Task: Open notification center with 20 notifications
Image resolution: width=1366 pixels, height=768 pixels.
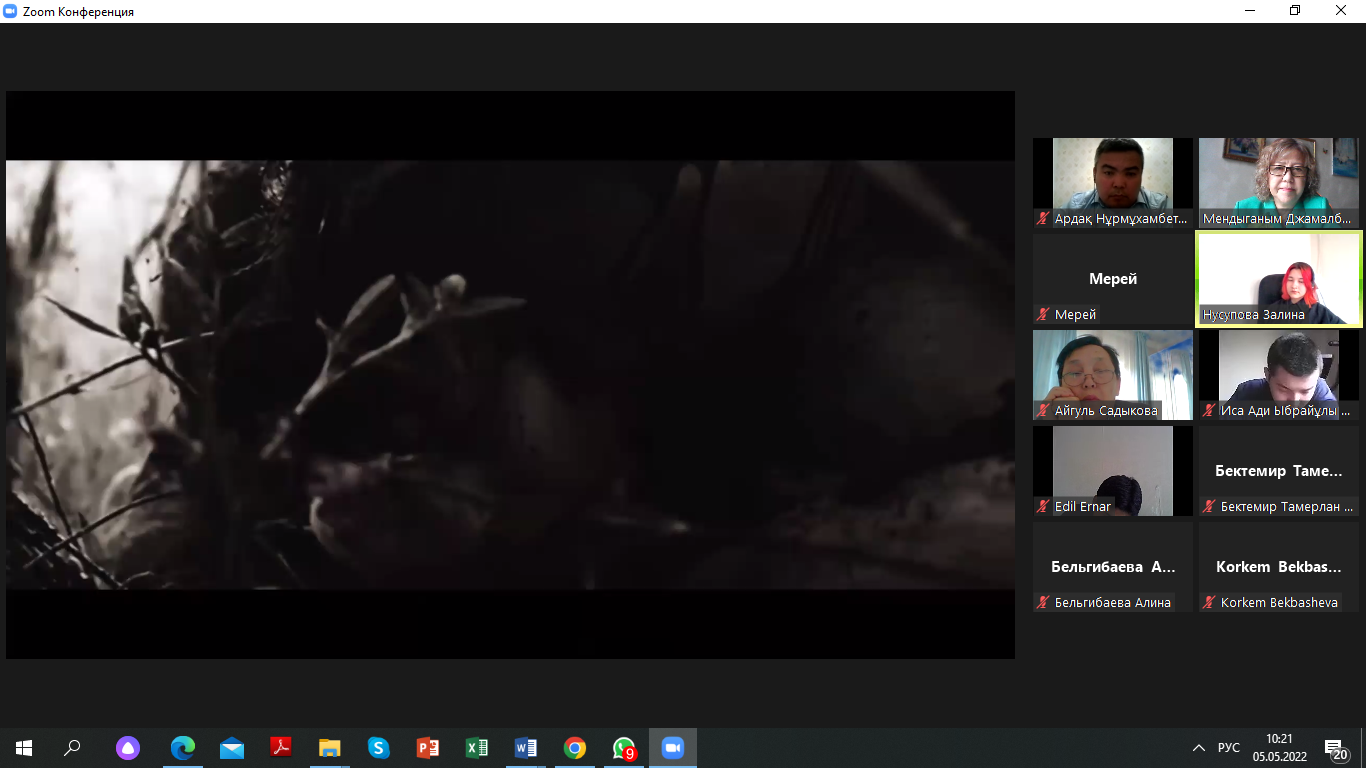Action: tap(1336, 748)
